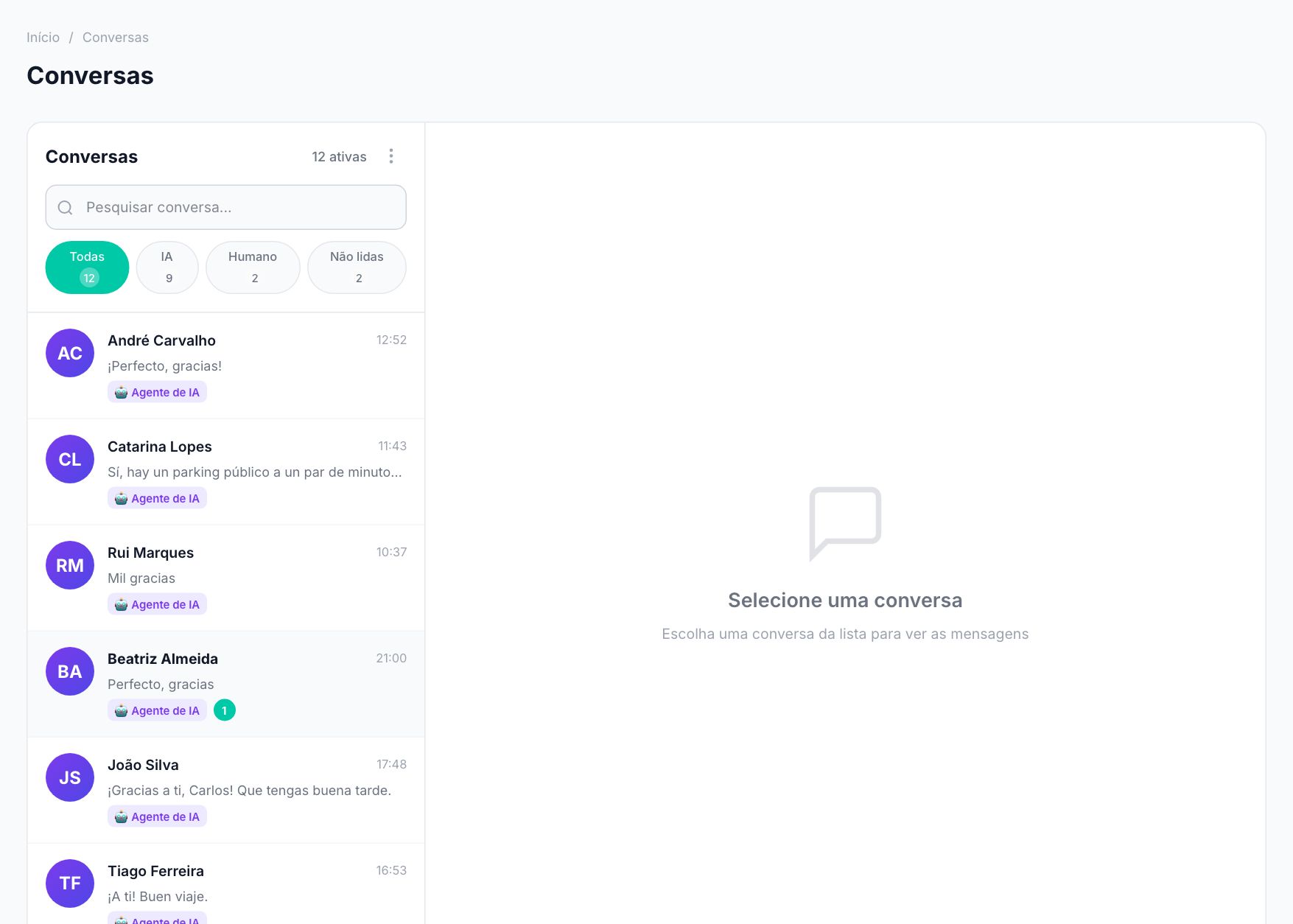Go to Início breadcrumb link
1293x924 pixels.
[43, 38]
